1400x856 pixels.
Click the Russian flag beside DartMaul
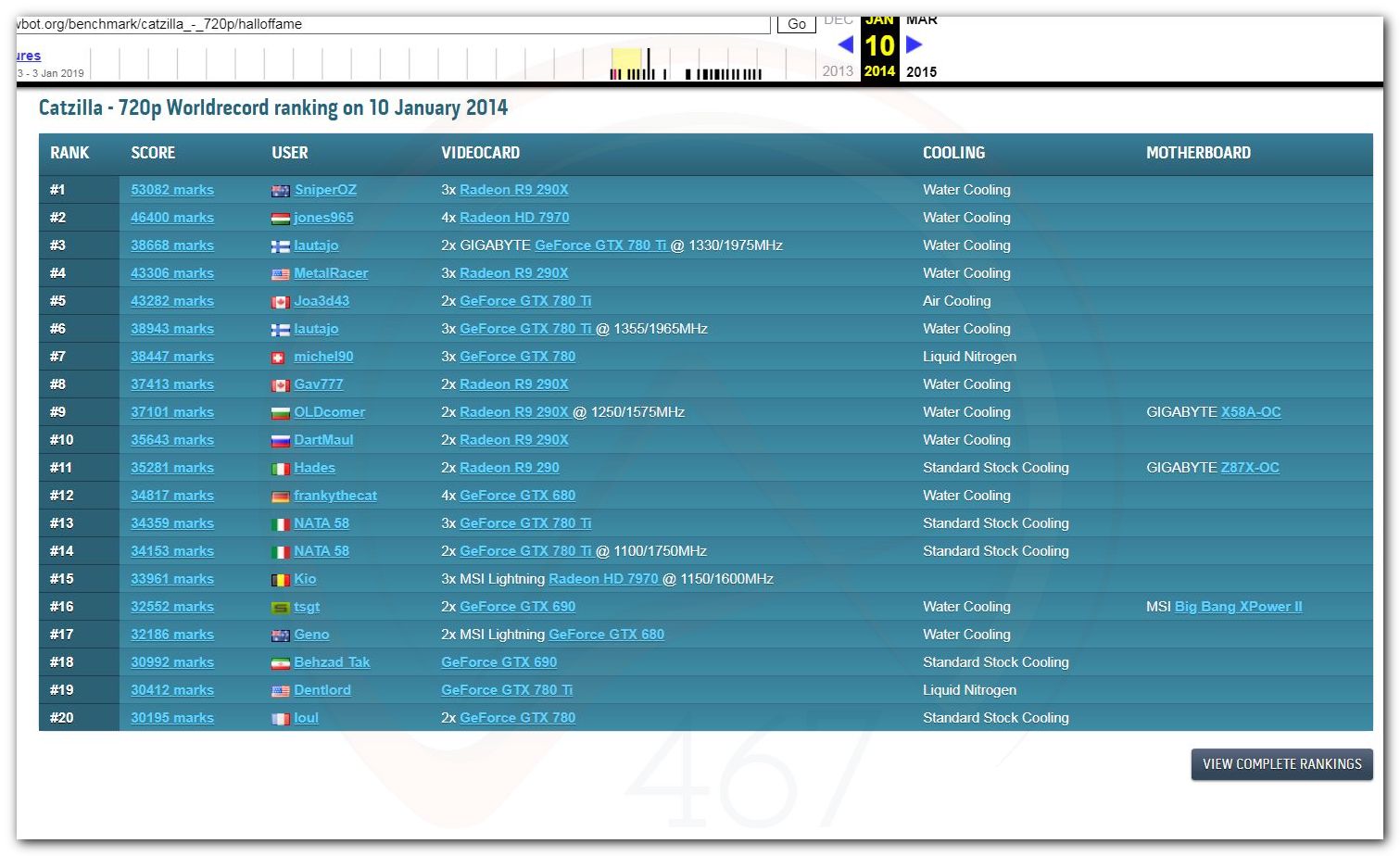(280, 441)
